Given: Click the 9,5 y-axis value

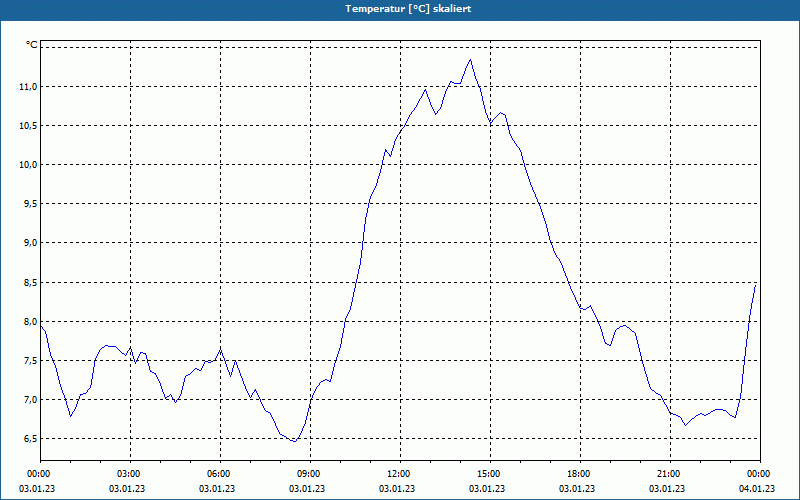Looking at the screenshot, I should click(x=30, y=204).
